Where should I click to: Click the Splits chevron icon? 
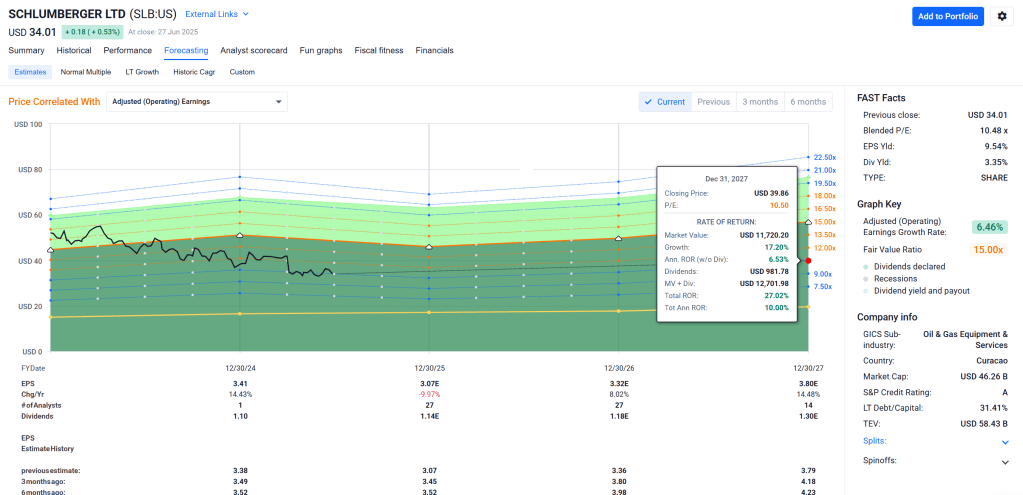coord(1004,441)
